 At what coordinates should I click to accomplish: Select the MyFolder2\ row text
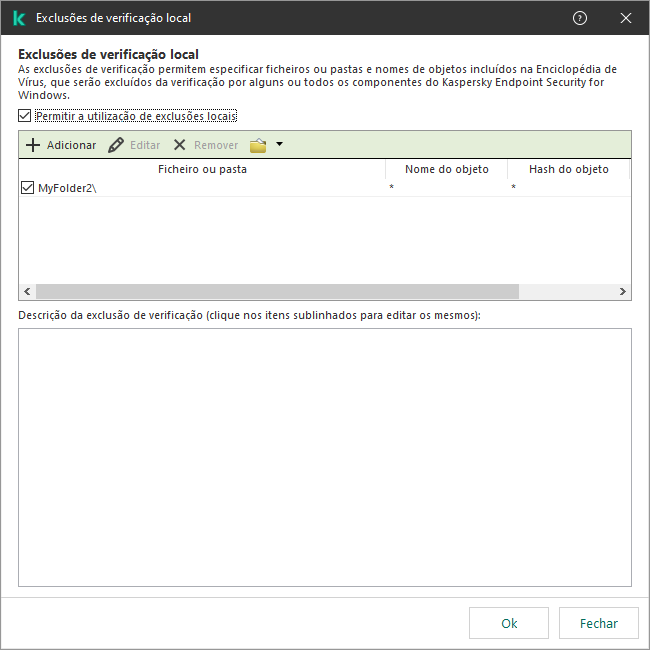point(67,188)
